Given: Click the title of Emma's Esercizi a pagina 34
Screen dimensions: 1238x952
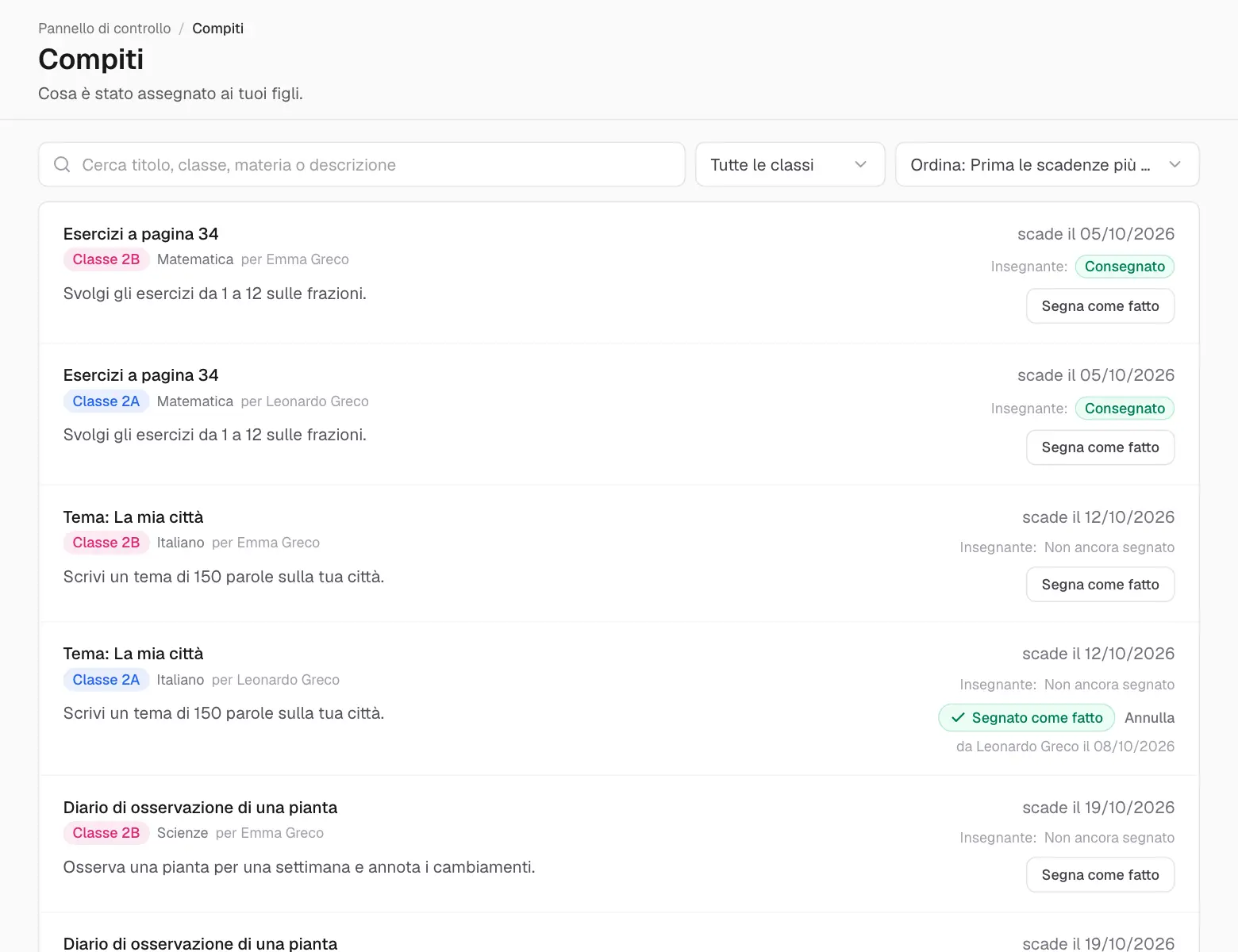Looking at the screenshot, I should pyautogui.click(x=140, y=234).
